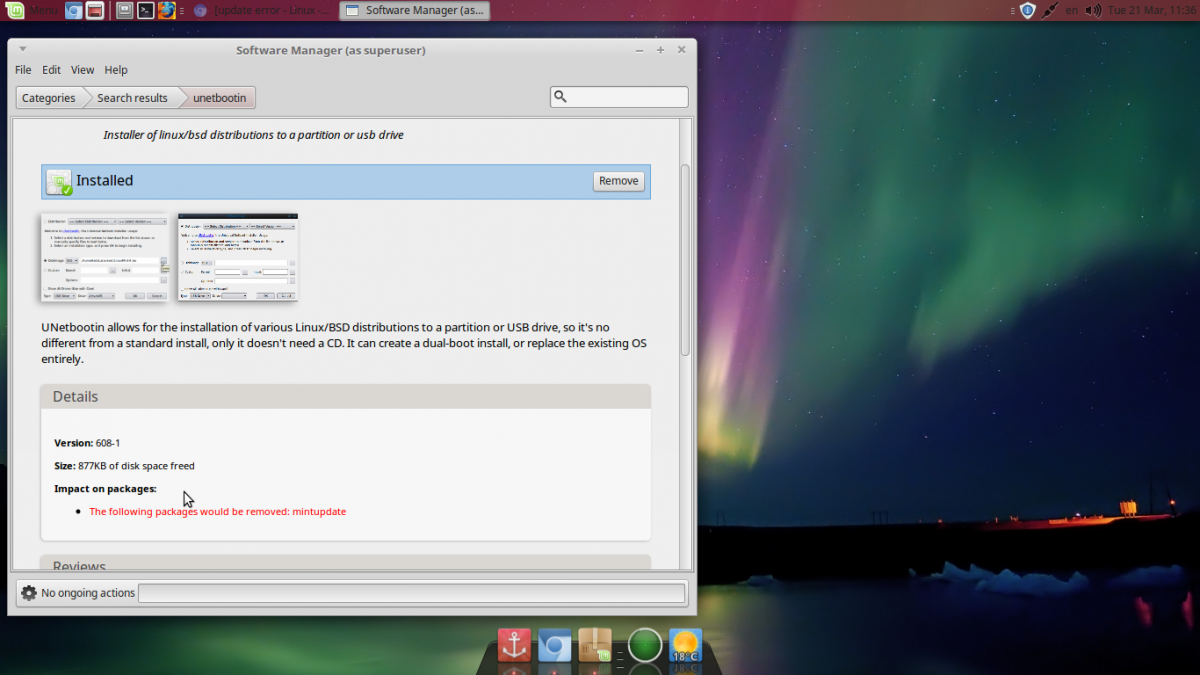
Task: Select the unetbootin breadcrumb
Action: (219, 98)
